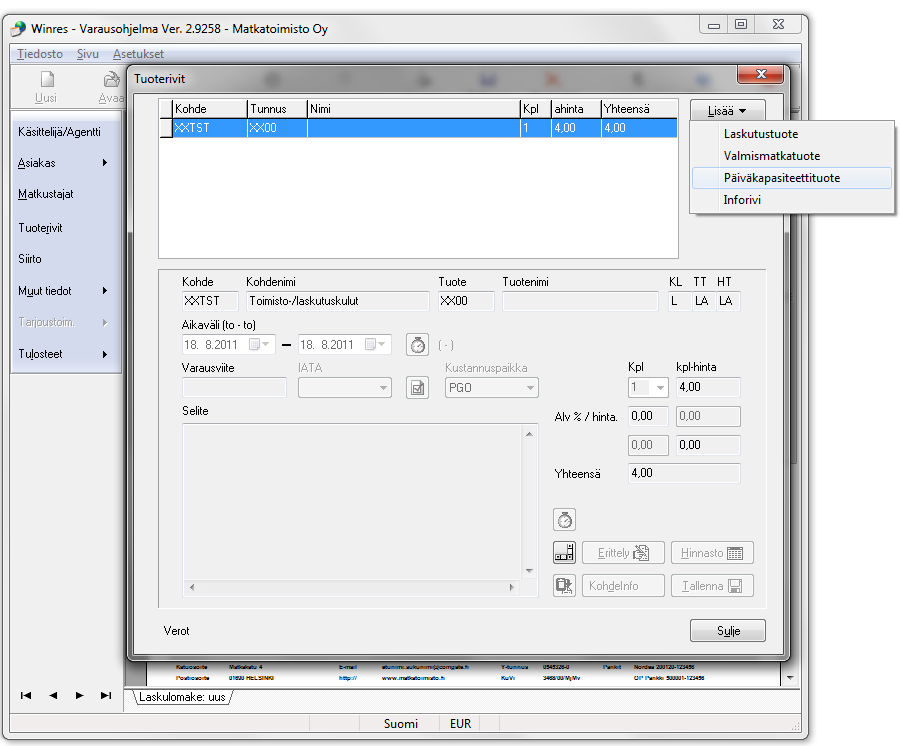Click the Kohde column header
The image size is (900, 746).
[210, 109]
